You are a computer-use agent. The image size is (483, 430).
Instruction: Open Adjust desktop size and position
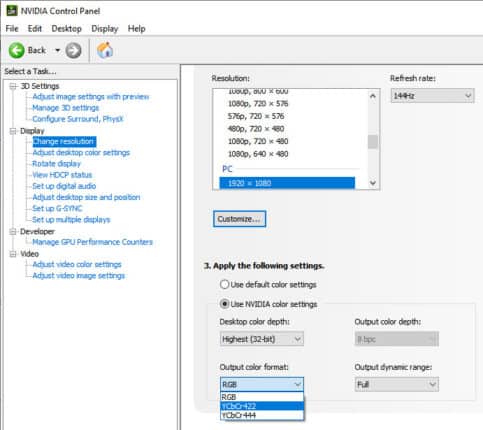click(x=86, y=197)
